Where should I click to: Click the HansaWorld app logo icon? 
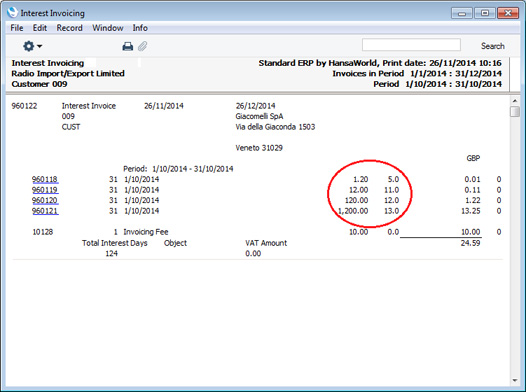pos(12,12)
